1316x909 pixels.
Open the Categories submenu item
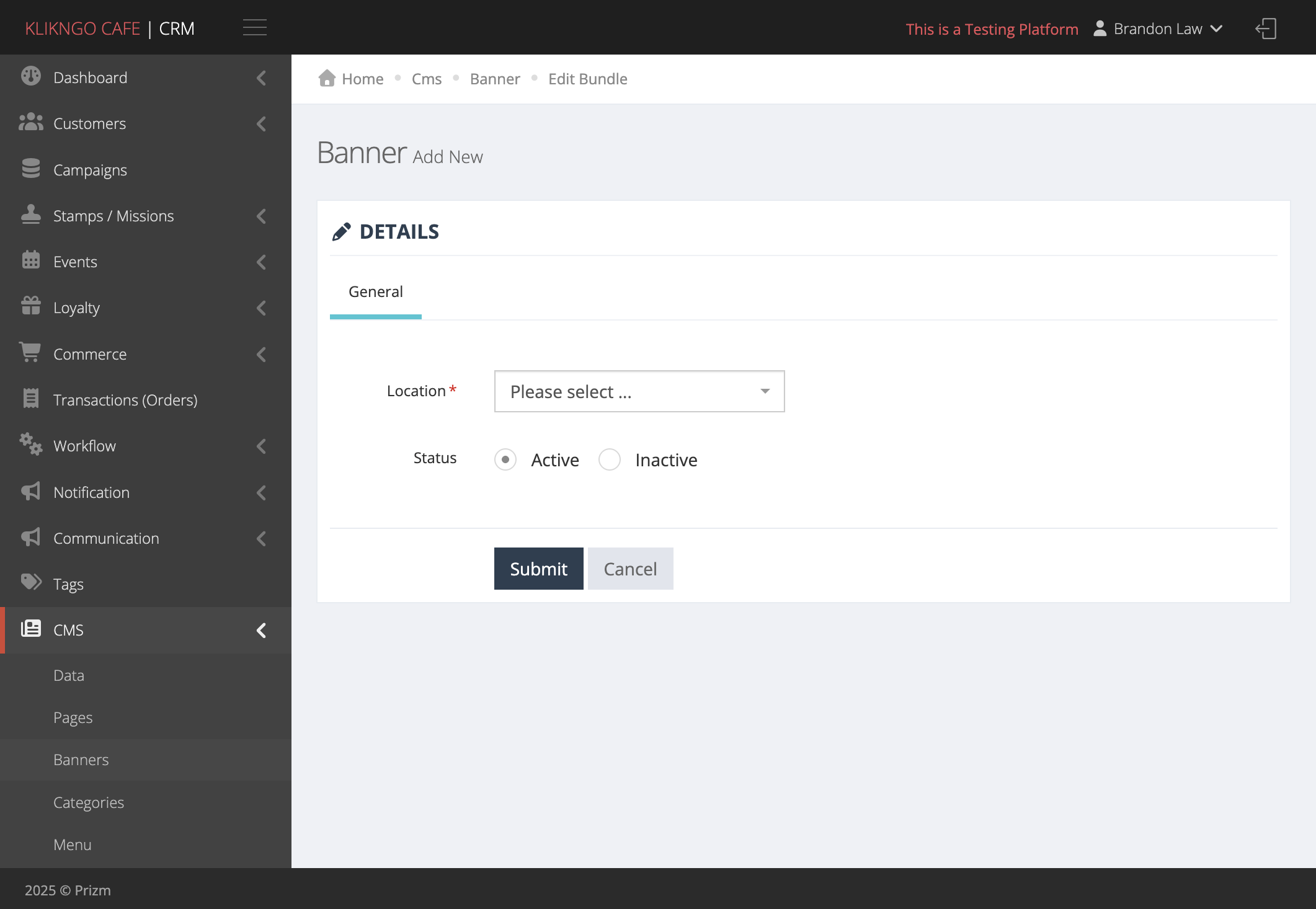pos(146,802)
